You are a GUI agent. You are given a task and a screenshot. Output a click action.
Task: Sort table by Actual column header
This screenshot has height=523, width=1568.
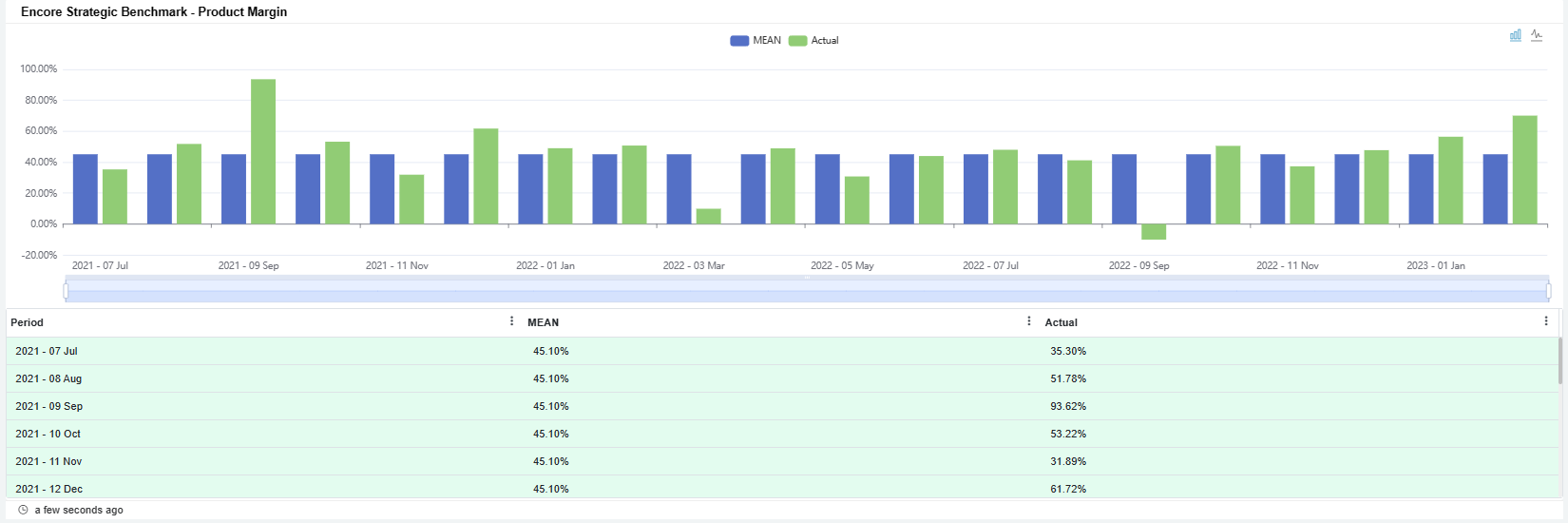(1061, 322)
